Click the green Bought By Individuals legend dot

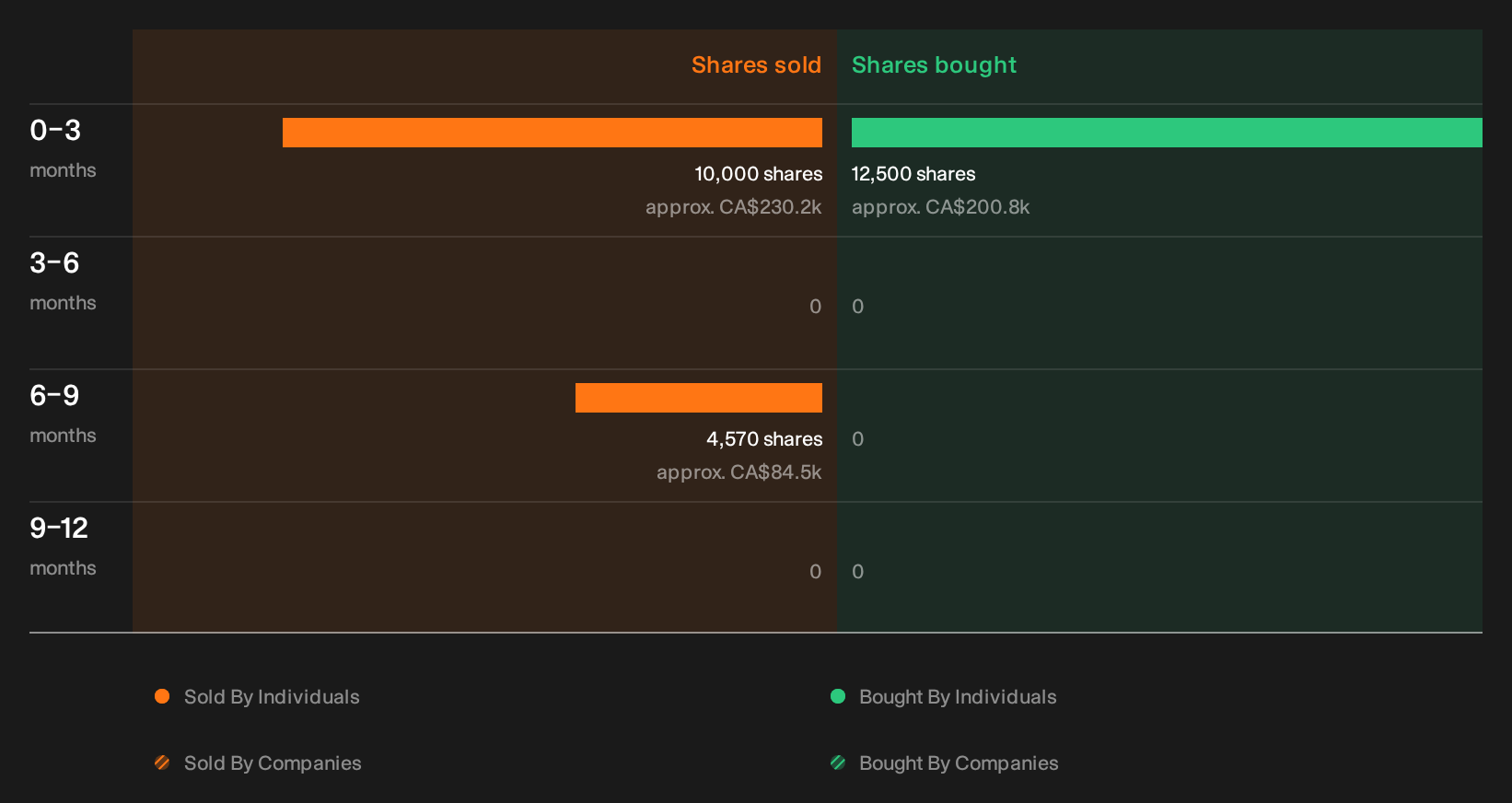[838, 696]
